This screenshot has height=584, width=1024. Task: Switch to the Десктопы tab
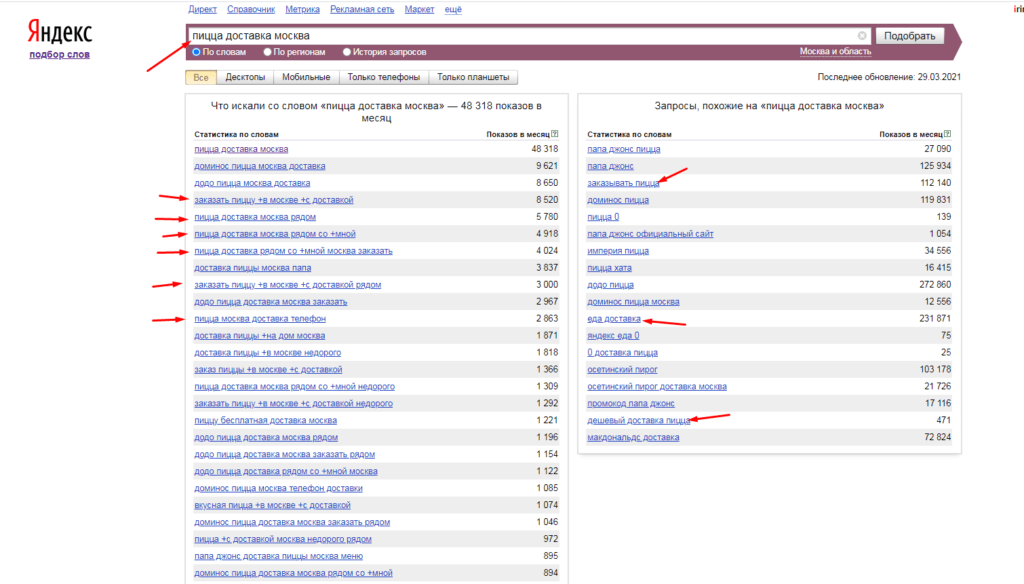click(245, 77)
